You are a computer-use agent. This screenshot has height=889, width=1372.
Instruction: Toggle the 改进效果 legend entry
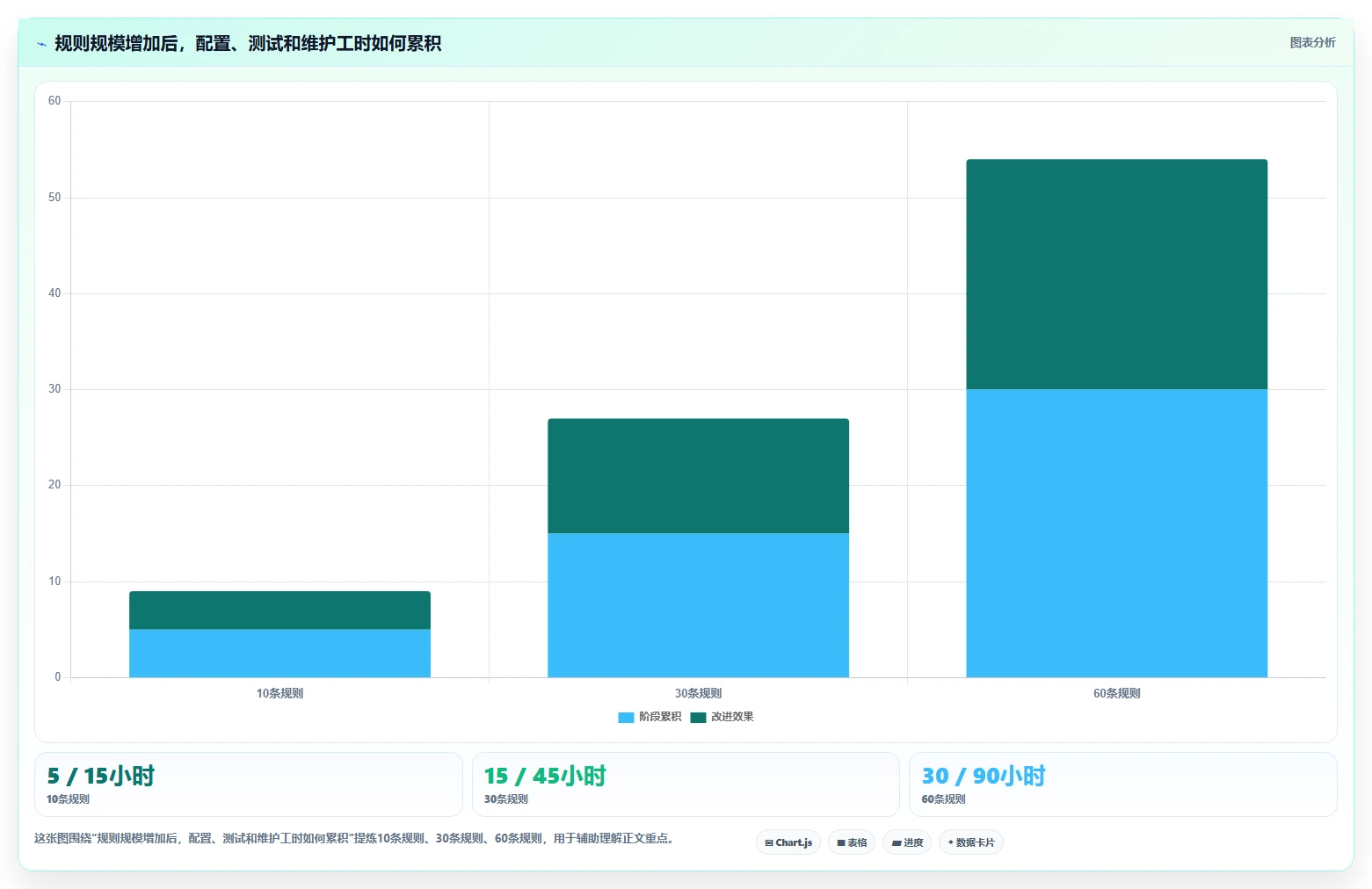pyautogui.click(x=722, y=717)
